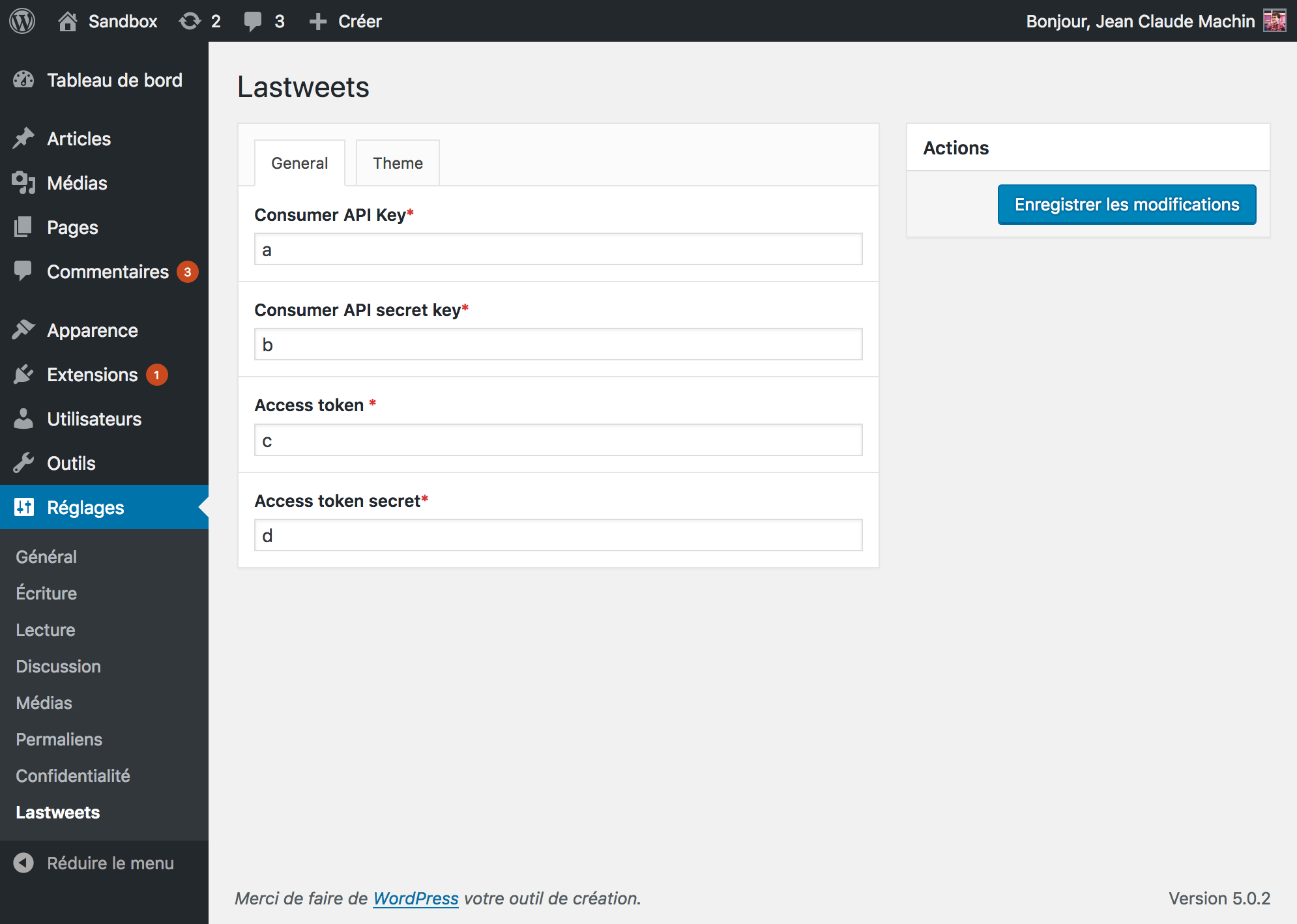Viewport: 1297px width, 924px height.
Task: Focus the Access token secret field
Action: coord(559,535)
